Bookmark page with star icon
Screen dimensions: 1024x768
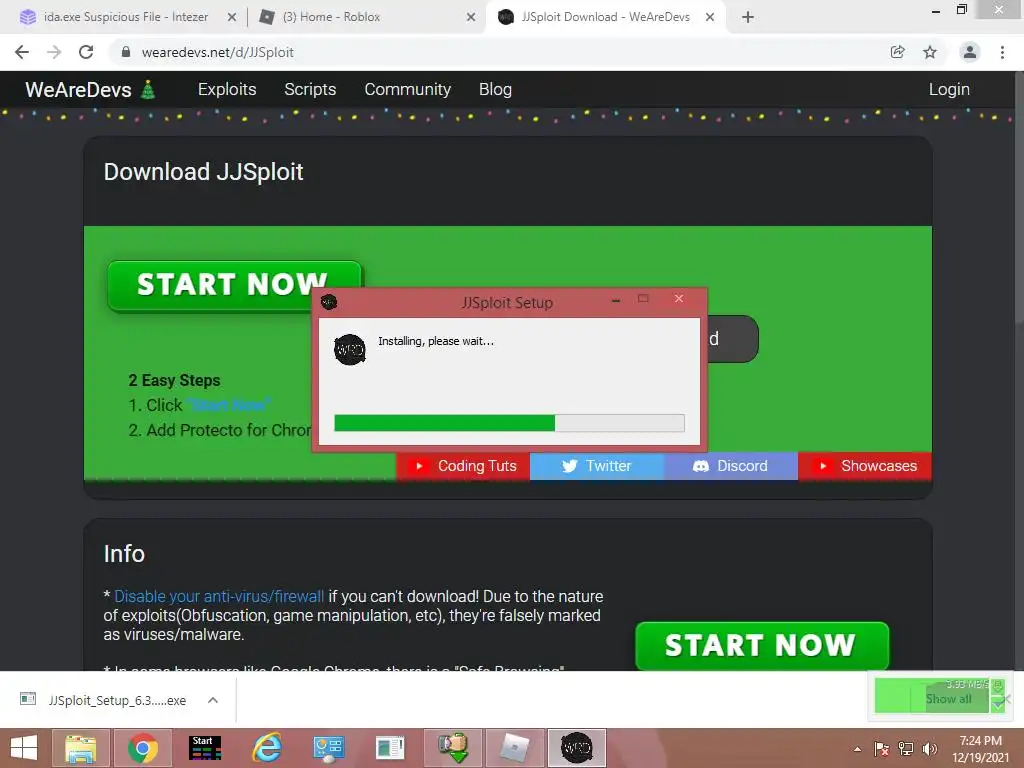(930, 52)
